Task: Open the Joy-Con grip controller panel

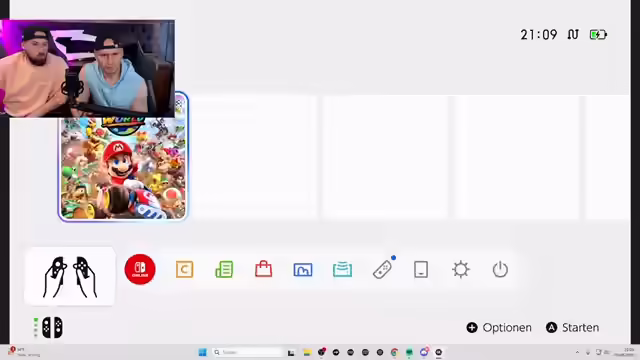Action: point(70,276)
